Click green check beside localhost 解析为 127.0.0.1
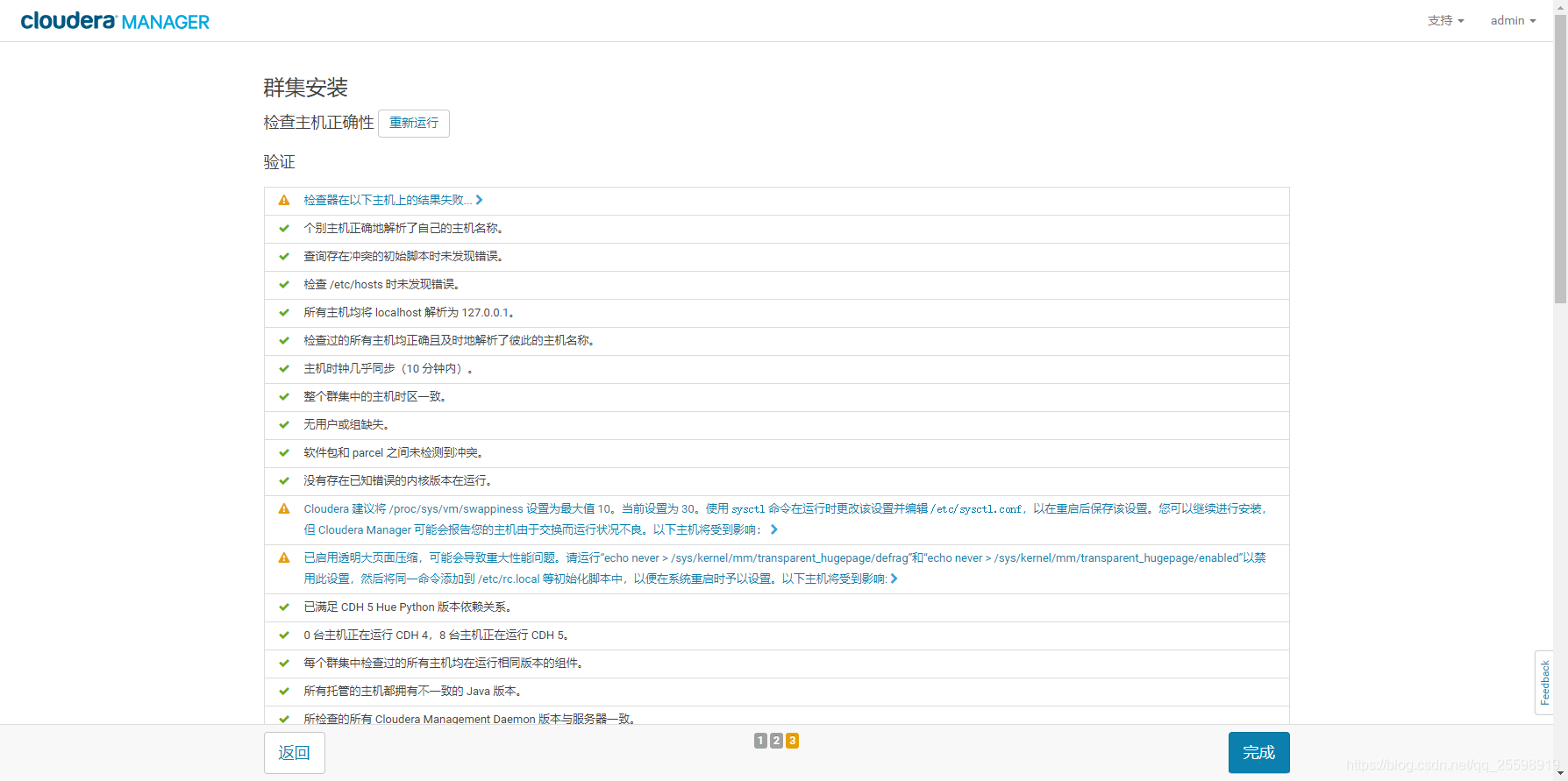The width and height of the screenshot is (1568, 781). (x=284, y=313)
